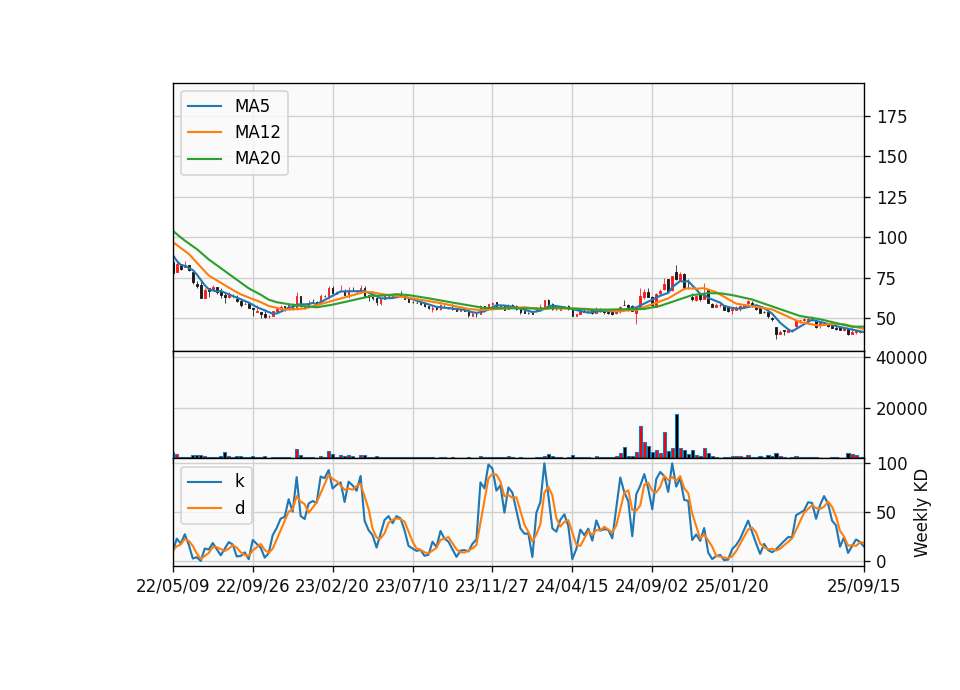The image size is (960, 690).
Task: Click the 150 price axis label
Action: tap(892, 157)
